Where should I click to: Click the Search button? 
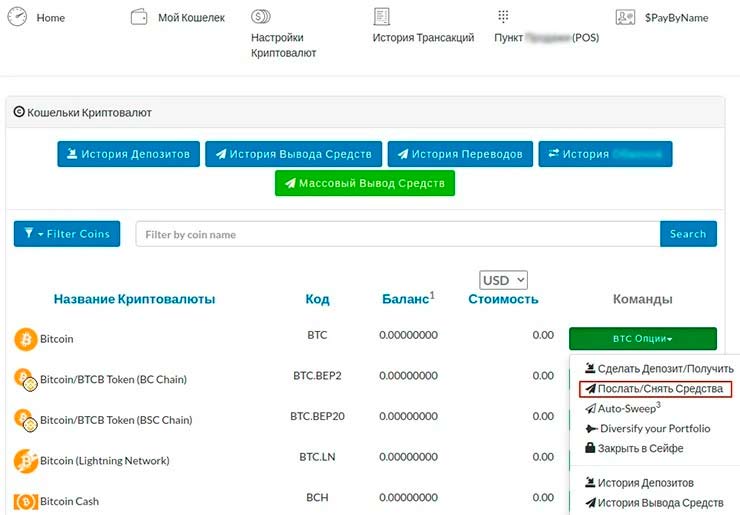click(x=688, y=234)
